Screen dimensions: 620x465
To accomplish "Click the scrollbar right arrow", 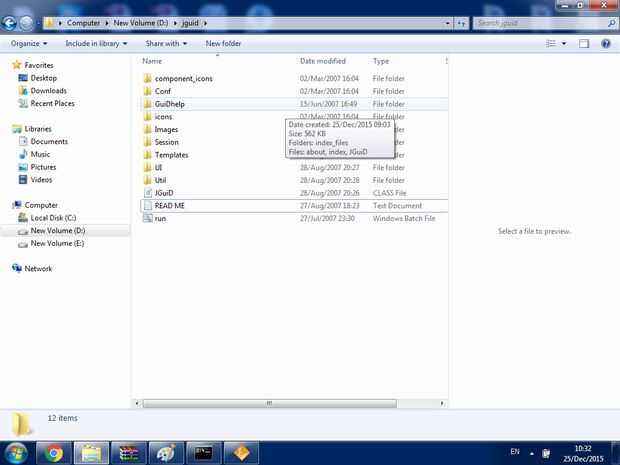I will pyautogui.click(x=442, y=403).
